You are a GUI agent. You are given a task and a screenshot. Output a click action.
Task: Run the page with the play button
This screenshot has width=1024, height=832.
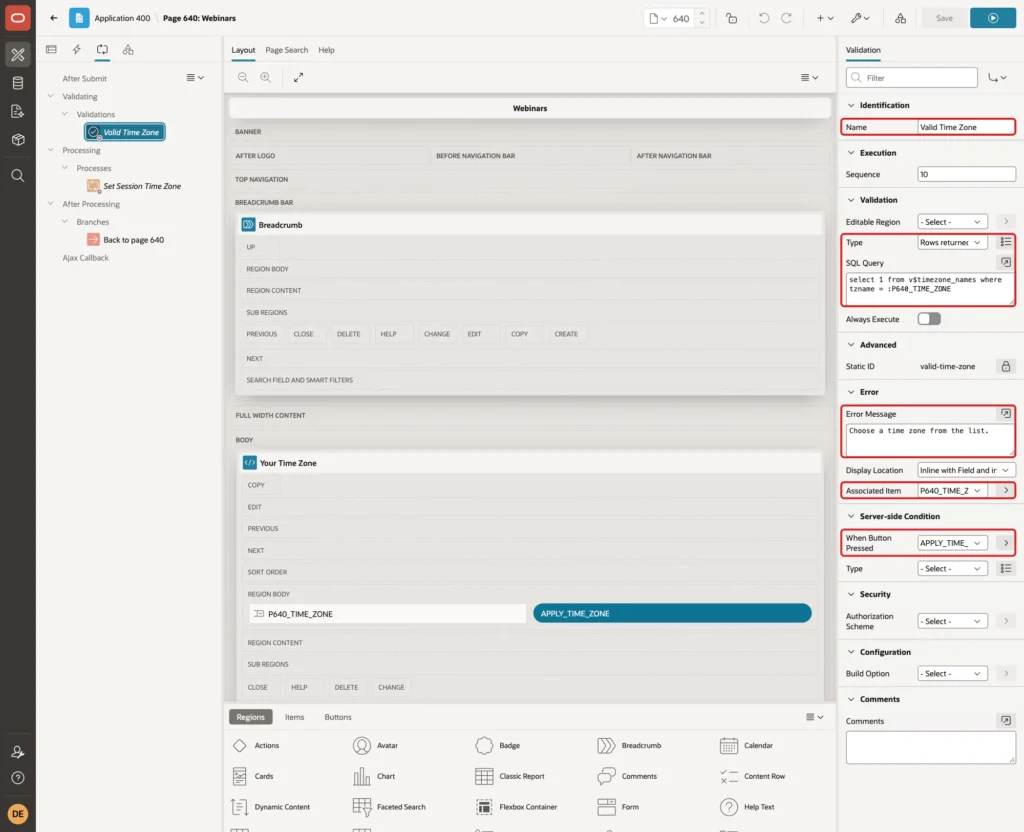click(x=993, y=18)
